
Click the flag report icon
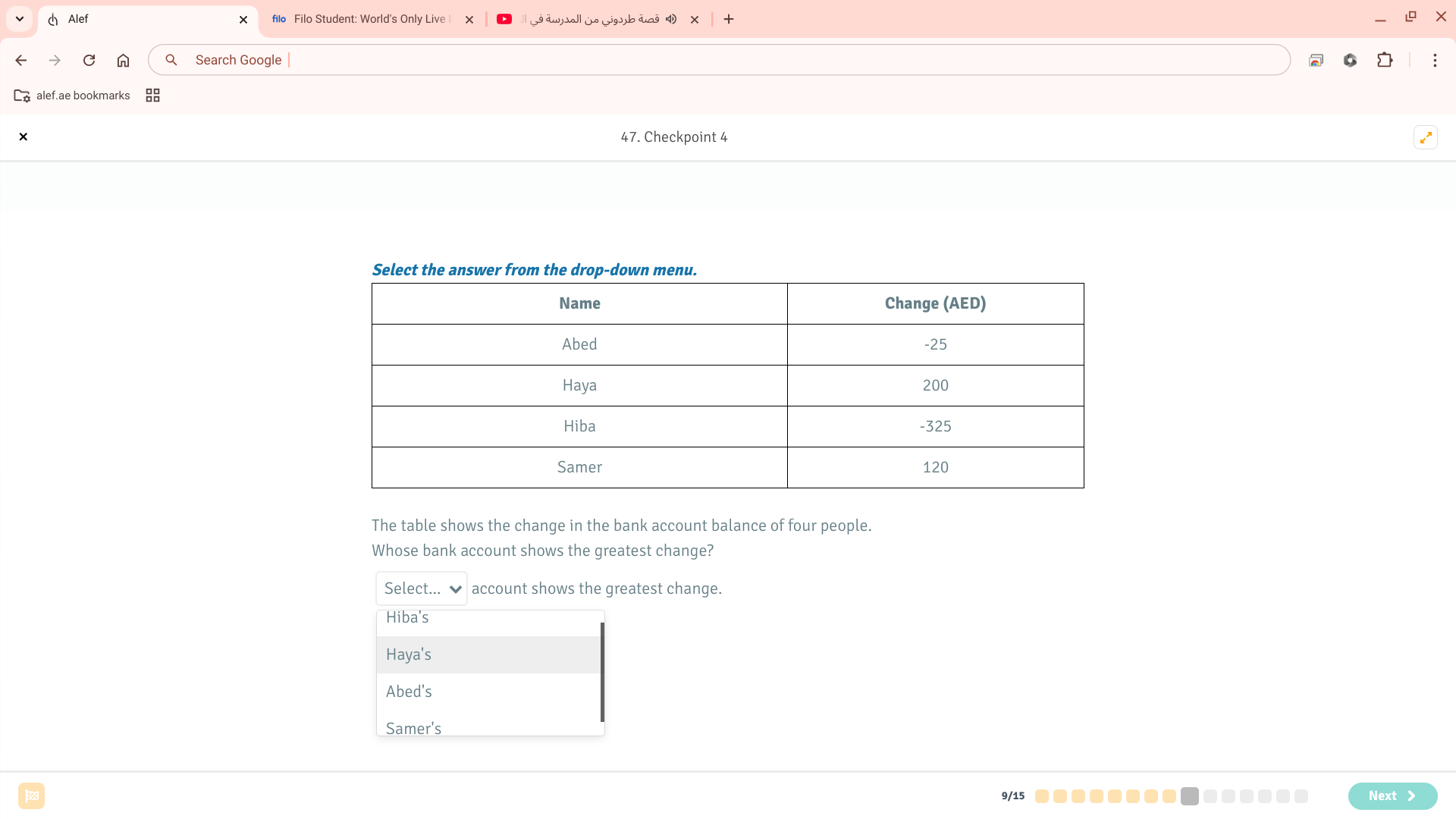coord(32,795)
